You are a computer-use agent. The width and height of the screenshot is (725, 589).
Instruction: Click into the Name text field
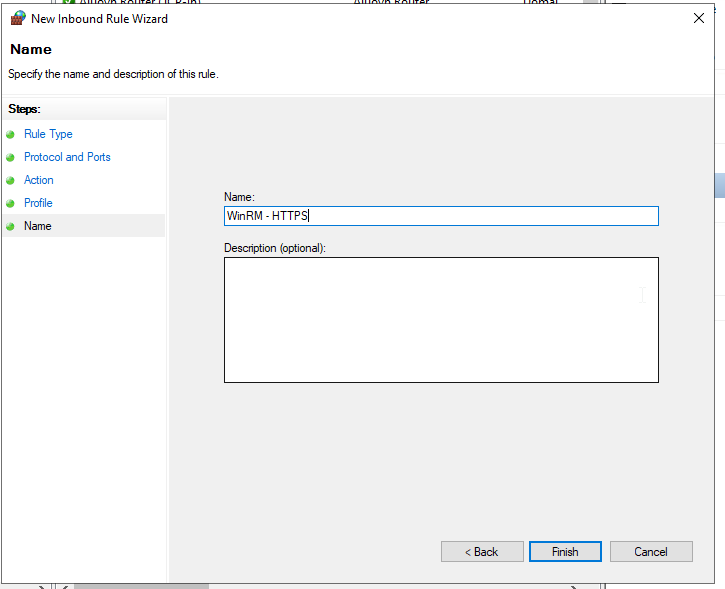click(440, 216)
